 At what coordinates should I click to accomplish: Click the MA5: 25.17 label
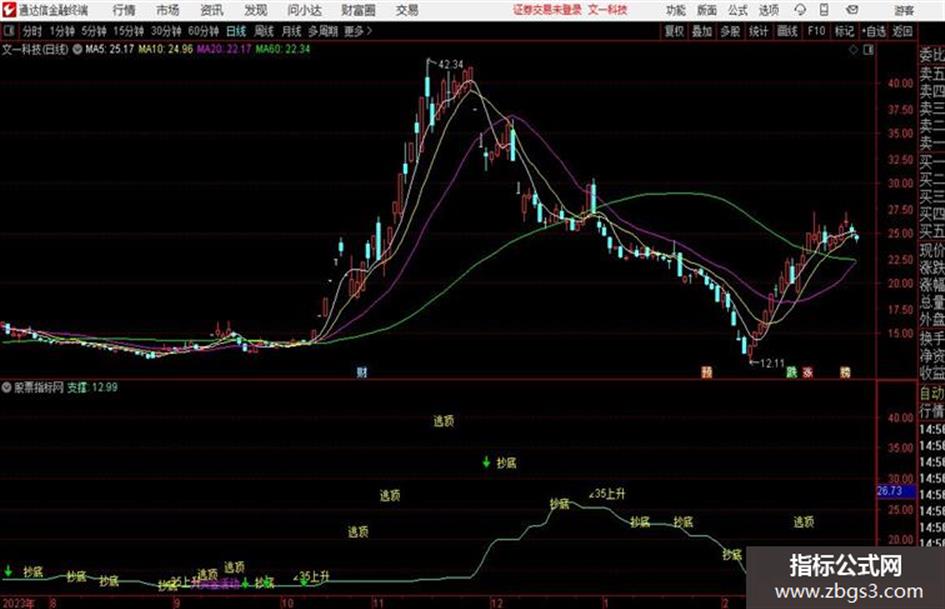[x=109, y=49]
